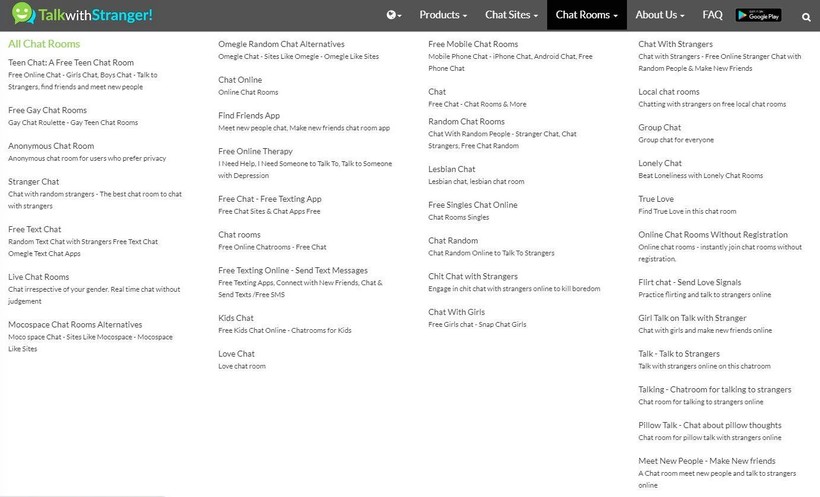Go to Chat Online

(x=240, y=80)
